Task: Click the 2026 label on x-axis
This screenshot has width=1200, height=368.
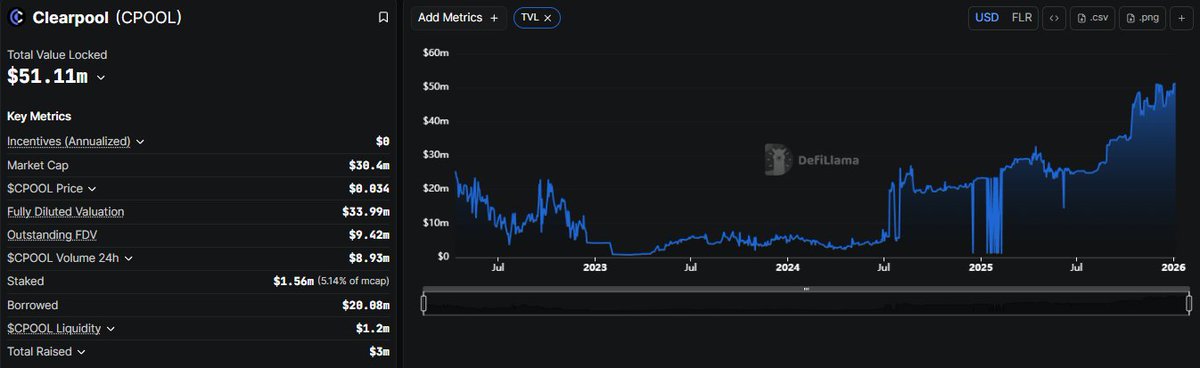Action: [1174, 268]
